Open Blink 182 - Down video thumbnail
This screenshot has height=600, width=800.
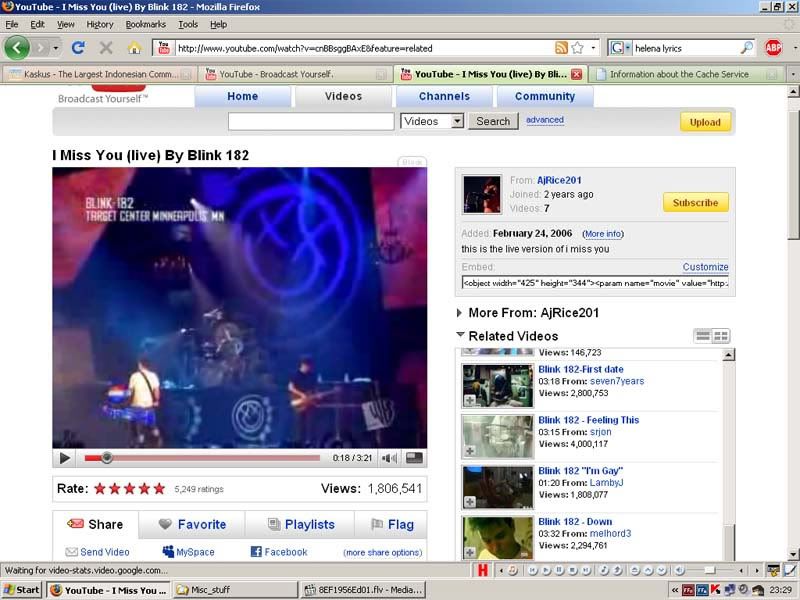click(497, 538)
